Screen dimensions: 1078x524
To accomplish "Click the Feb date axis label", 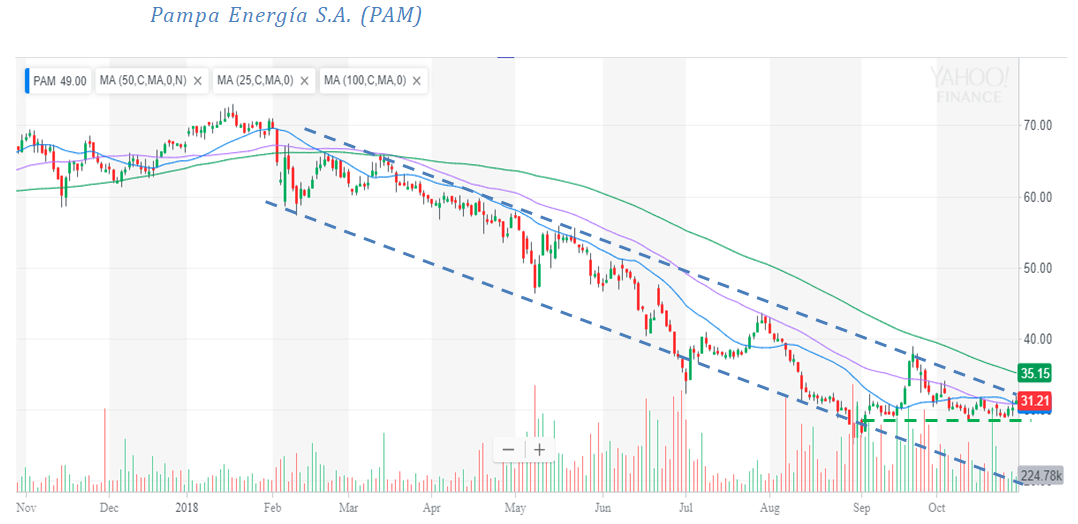I will [x=272, y=510].
